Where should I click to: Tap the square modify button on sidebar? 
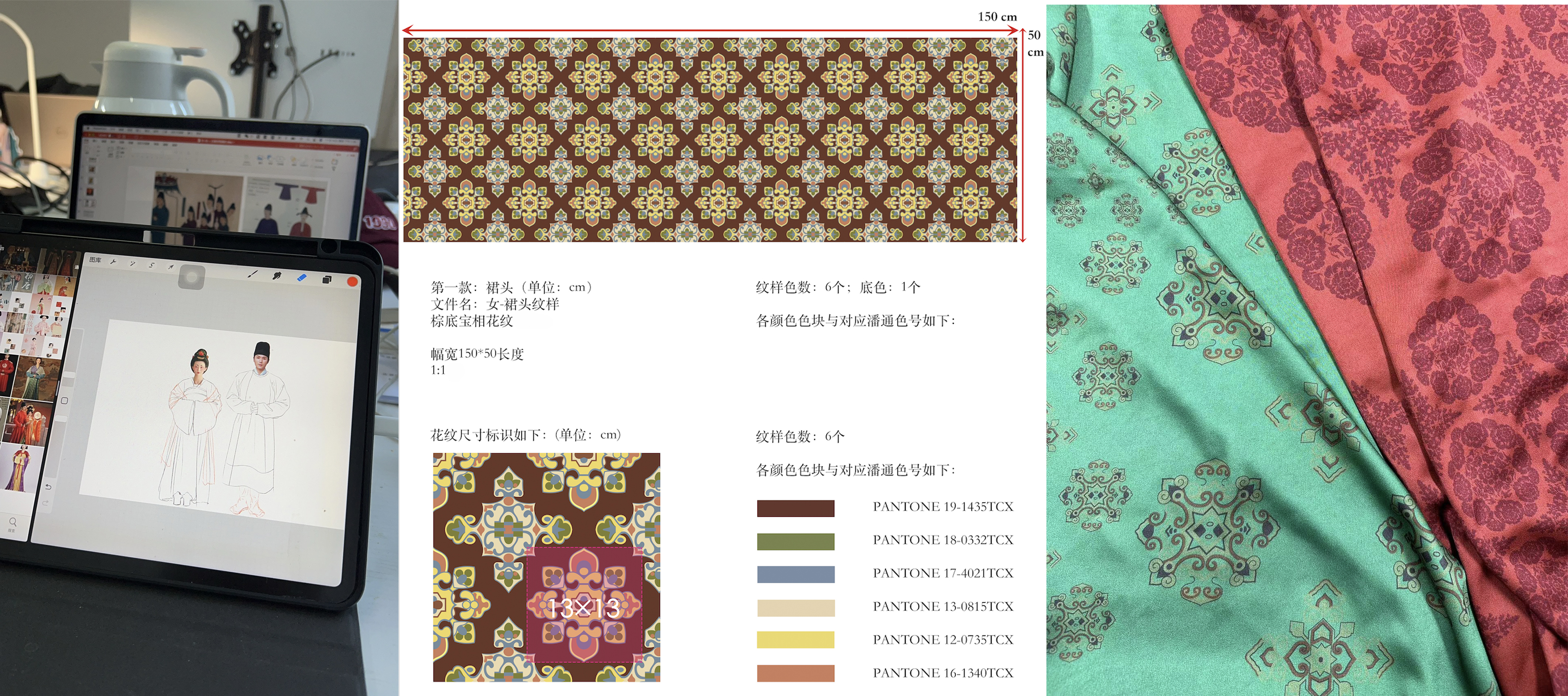tap(65, 400)
